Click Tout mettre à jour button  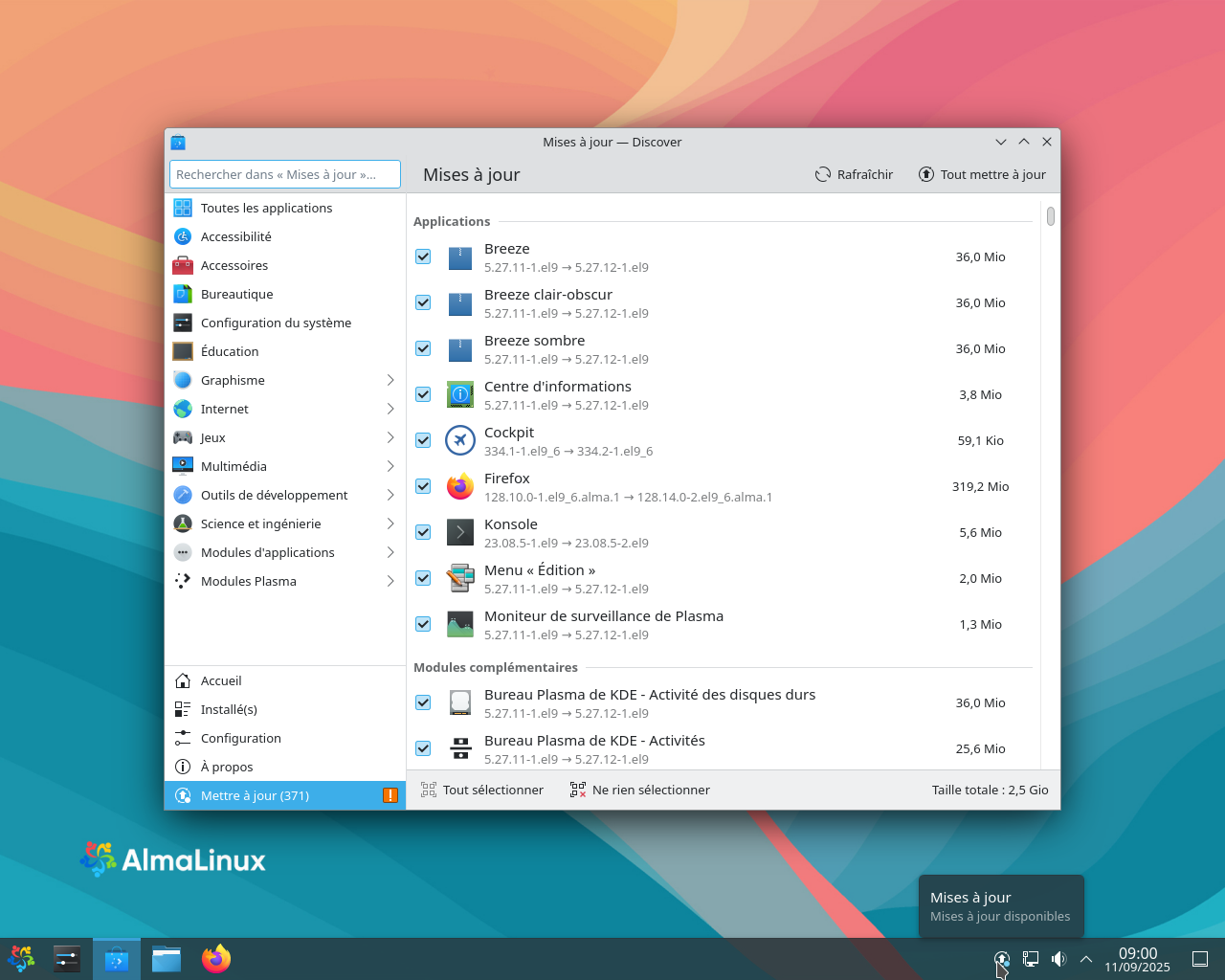point(982,174)
